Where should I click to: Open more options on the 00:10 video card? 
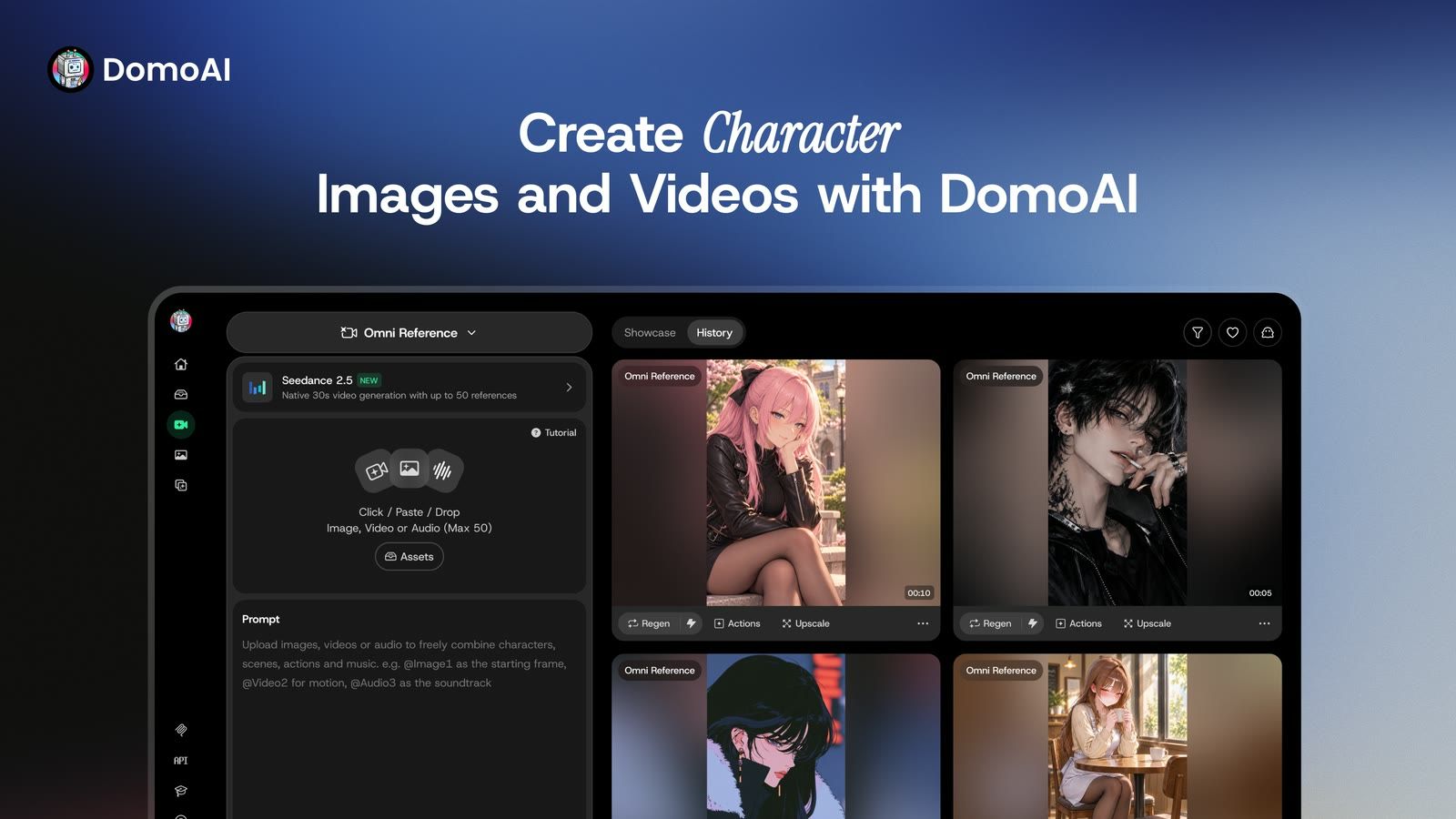point(923,623)
